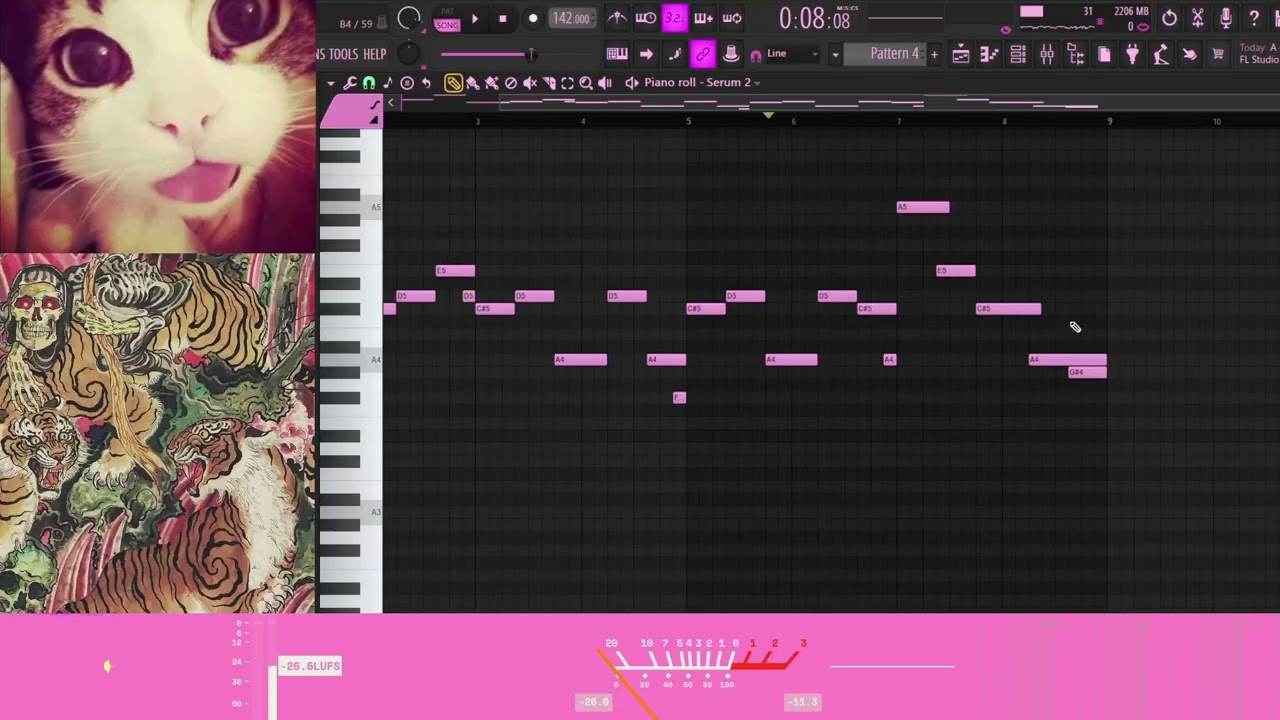
Task: Open the Channel rack icon
Action: click(x=1018, y=55)
